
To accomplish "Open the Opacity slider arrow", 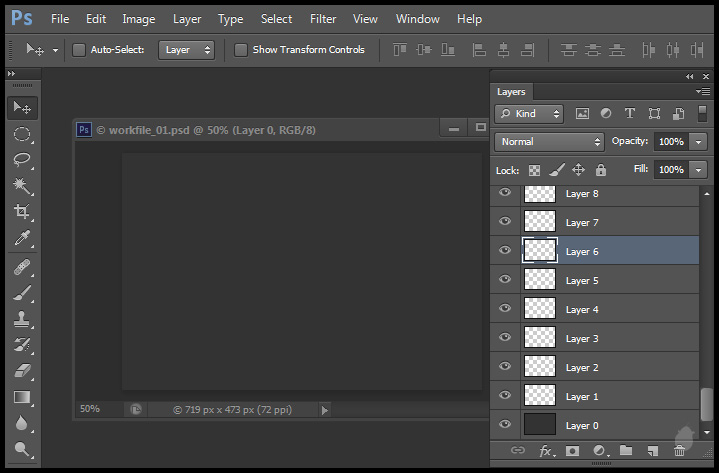I will pyautogui.click(x=697, y=142).
